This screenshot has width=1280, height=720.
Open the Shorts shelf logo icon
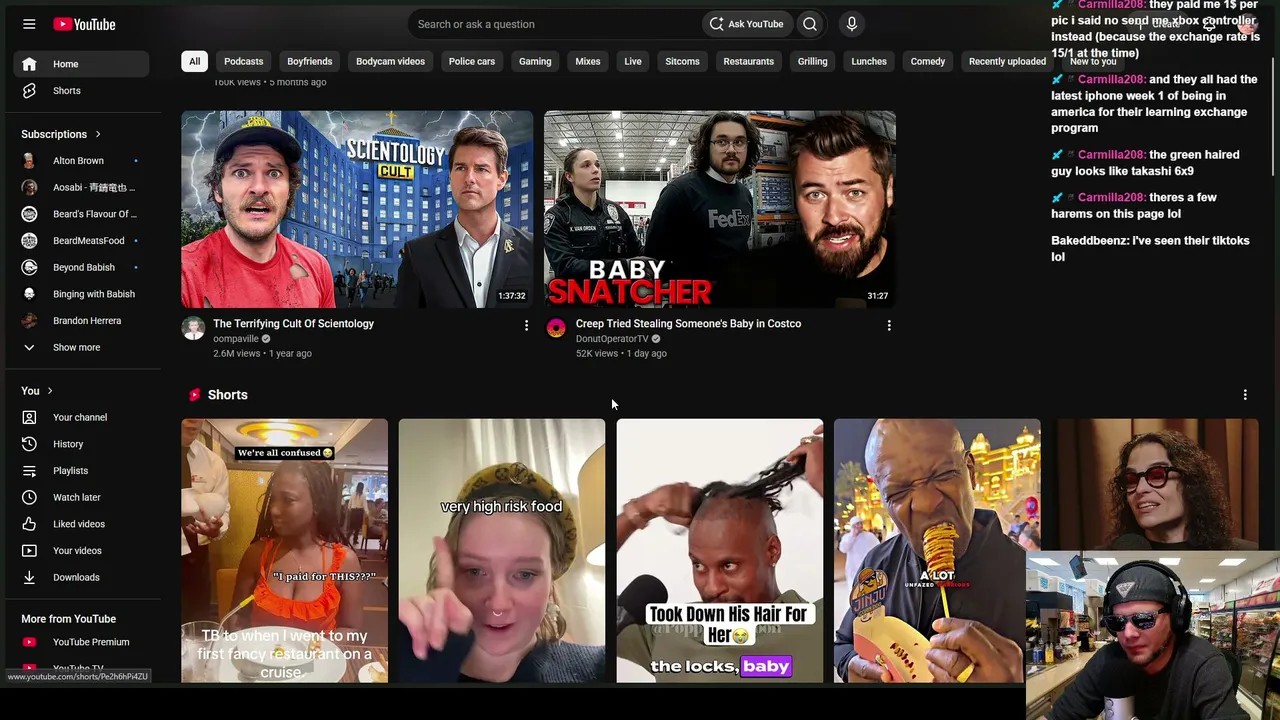(x=195, y=395)
